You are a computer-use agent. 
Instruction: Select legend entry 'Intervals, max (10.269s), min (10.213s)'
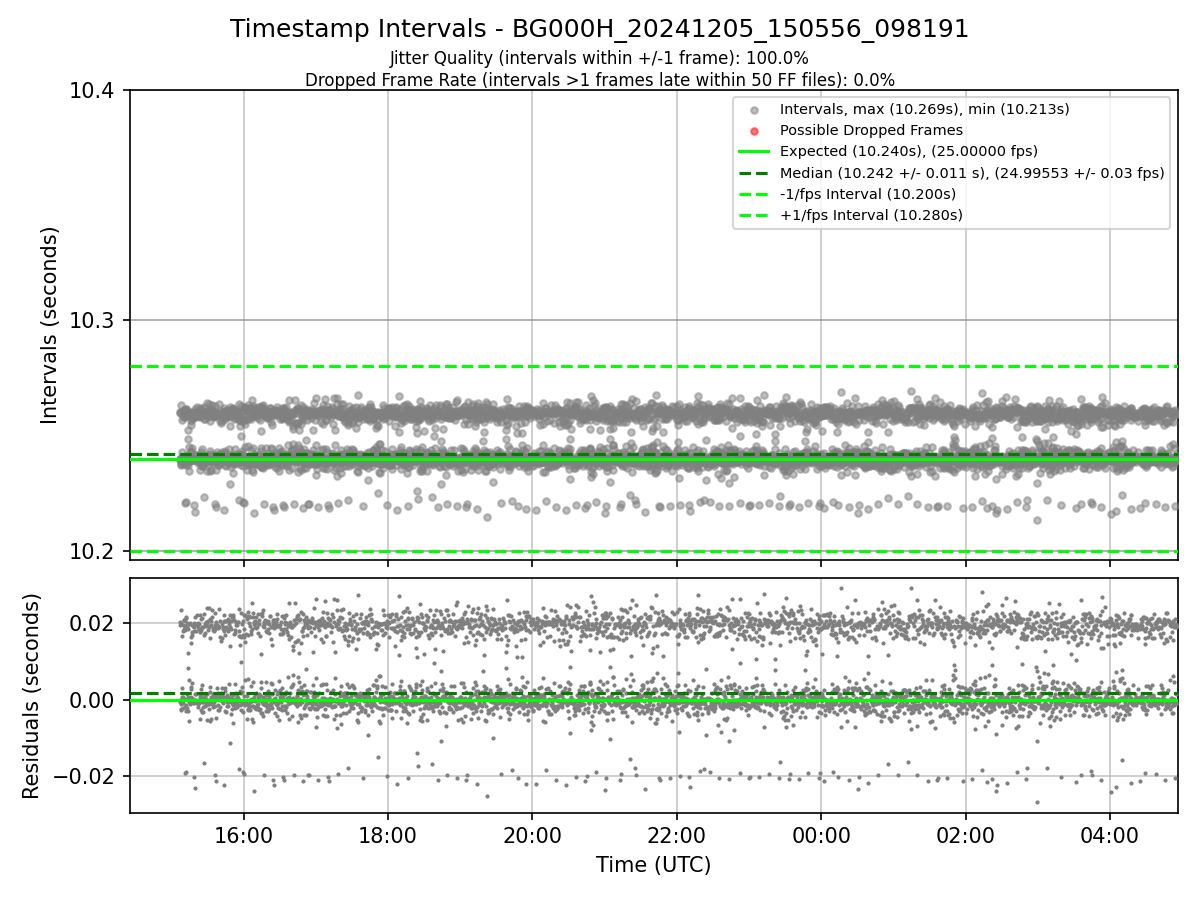pyautogui.click(x=925, y=109)
